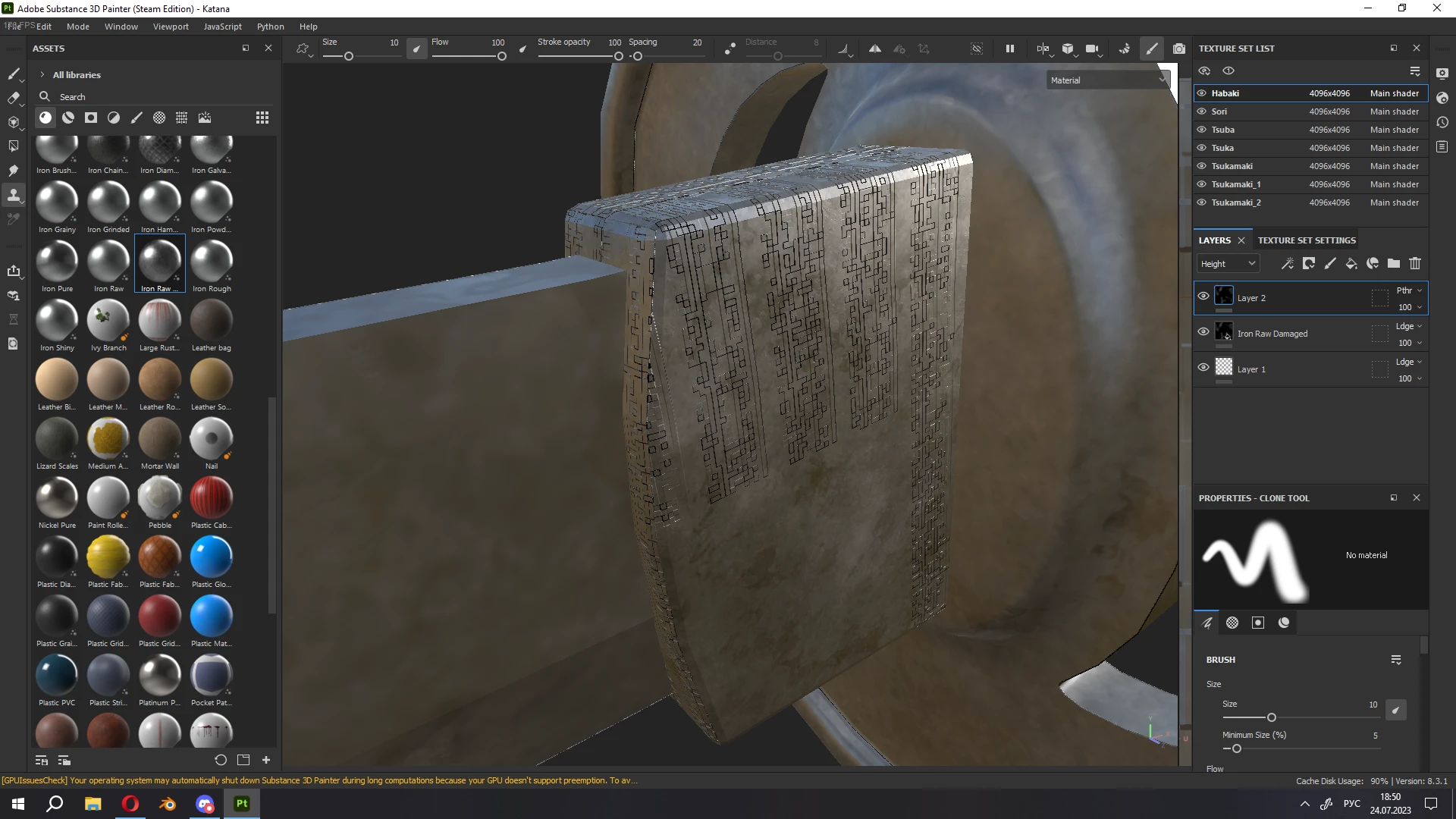Screen dimensions: 1456x819
Task: Toggle visibility of Tsuba texture set
Action: [1201, 130]
